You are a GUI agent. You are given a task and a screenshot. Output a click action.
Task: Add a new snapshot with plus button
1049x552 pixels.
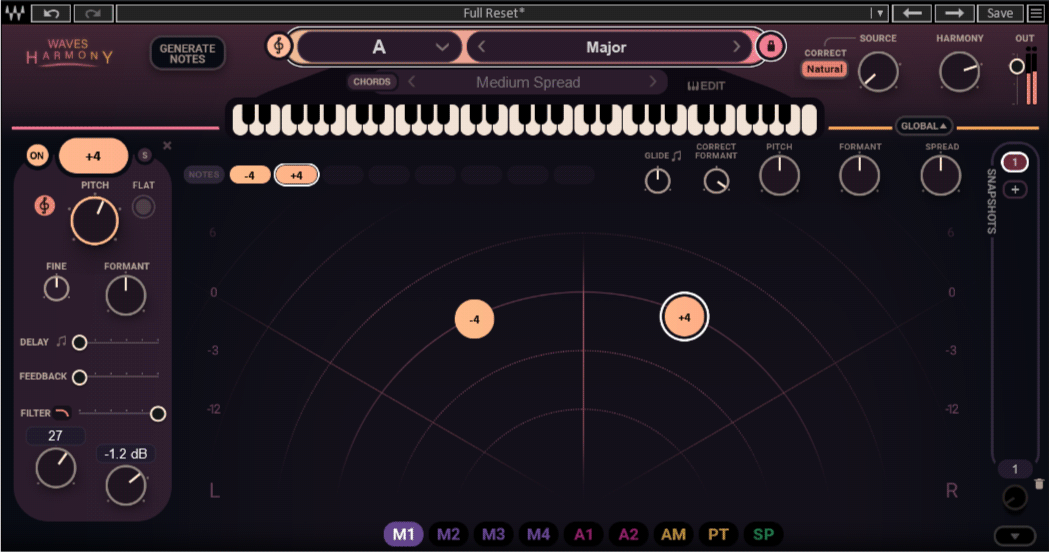1015,189
